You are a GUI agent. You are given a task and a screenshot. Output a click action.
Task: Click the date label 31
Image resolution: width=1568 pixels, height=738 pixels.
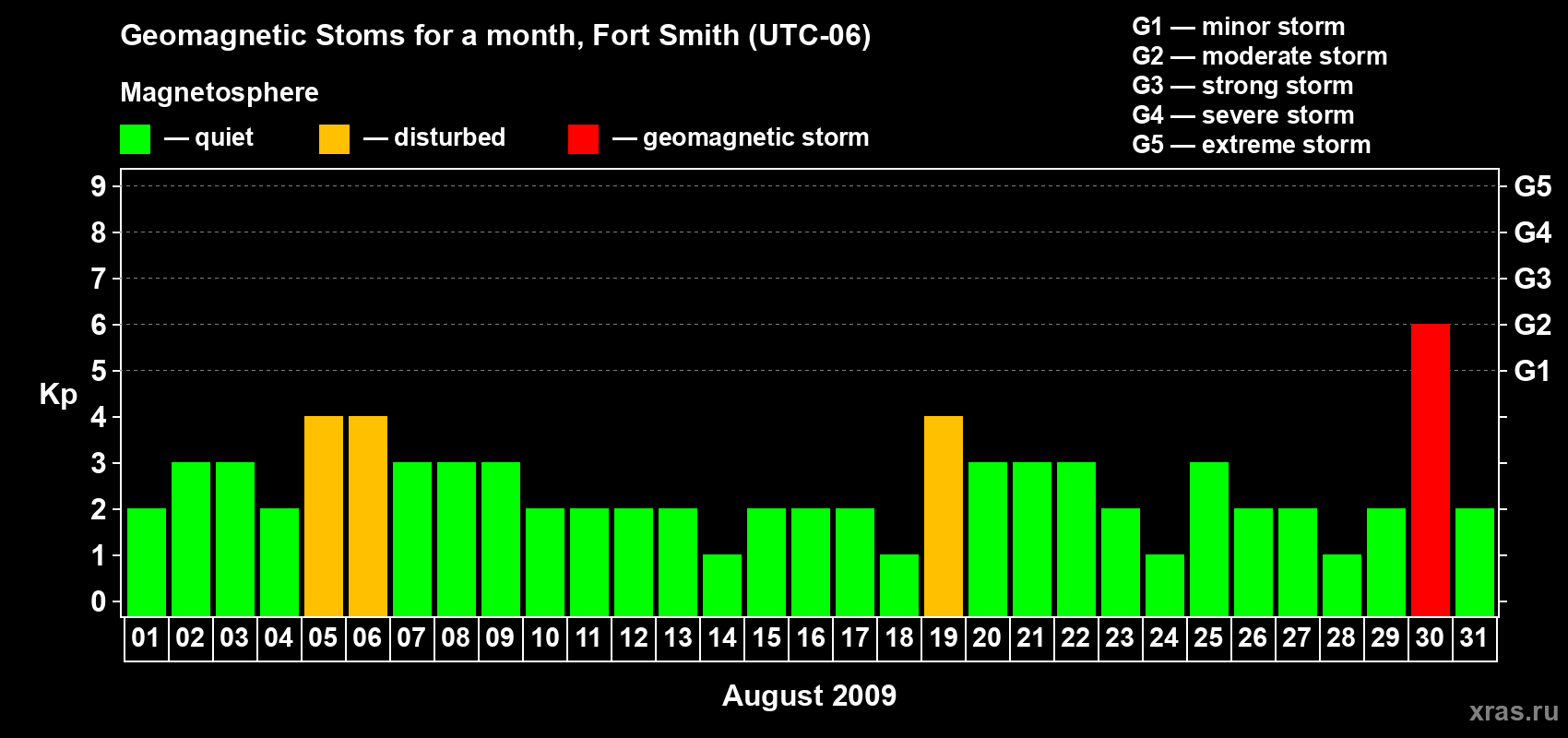(x=1474, y=637)
